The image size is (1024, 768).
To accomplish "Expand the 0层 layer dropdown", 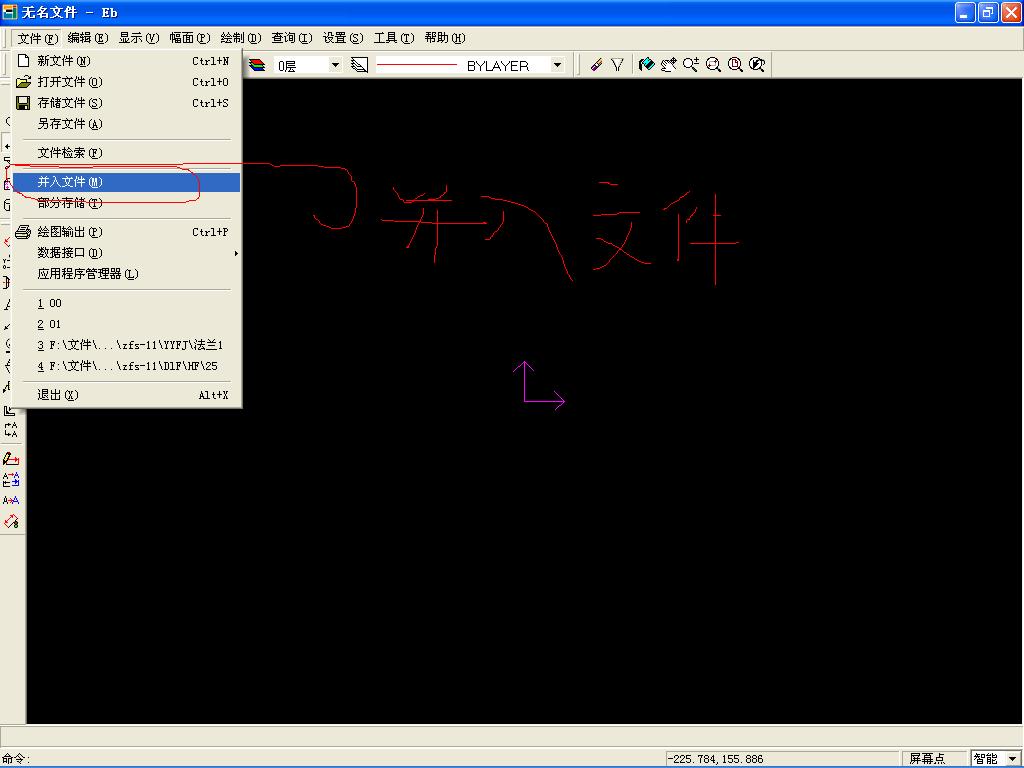I will (x=335, y=65).
